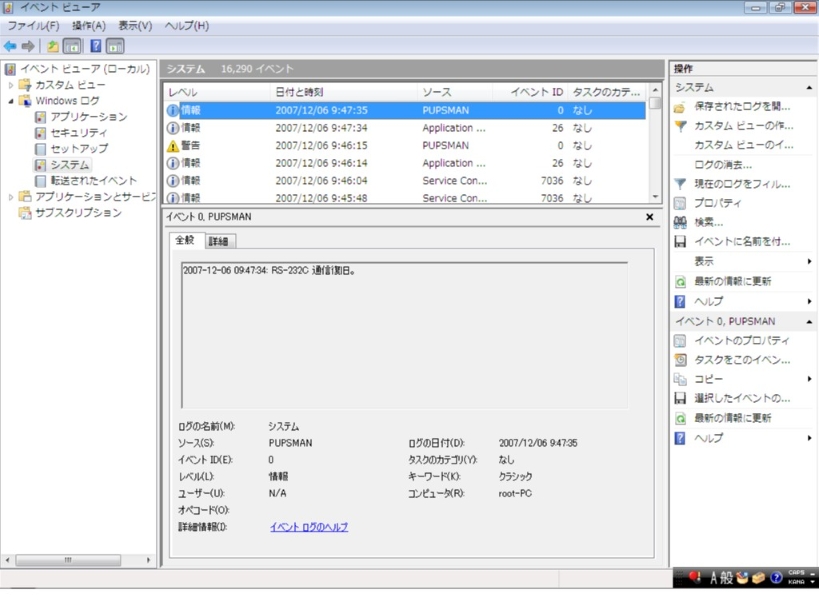The height and width of the screenshot is (614, 819).
Task: Expand the 表示 submenu arrow in actions pane
Action: [809, 261]
